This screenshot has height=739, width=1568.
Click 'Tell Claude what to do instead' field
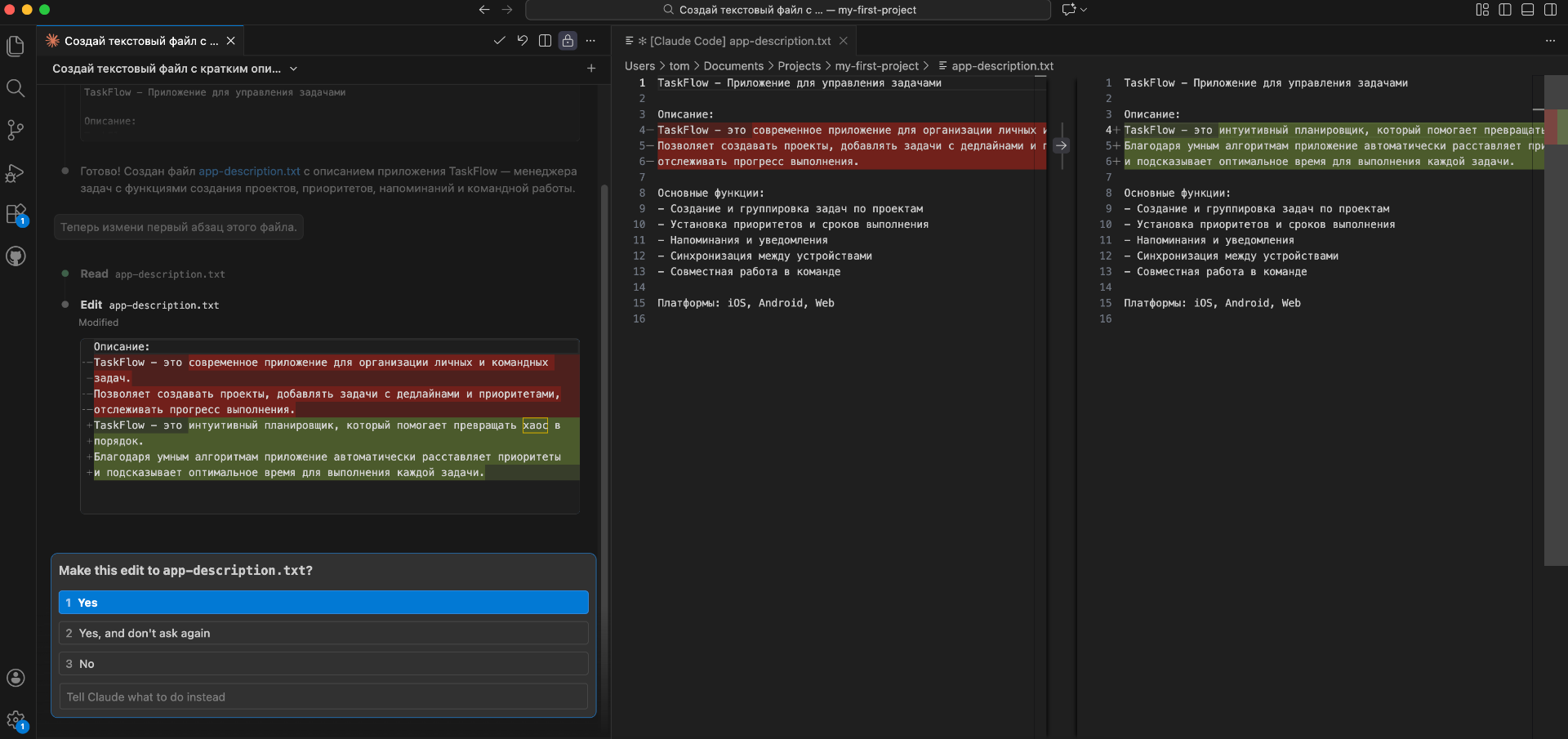pos(323,697)
